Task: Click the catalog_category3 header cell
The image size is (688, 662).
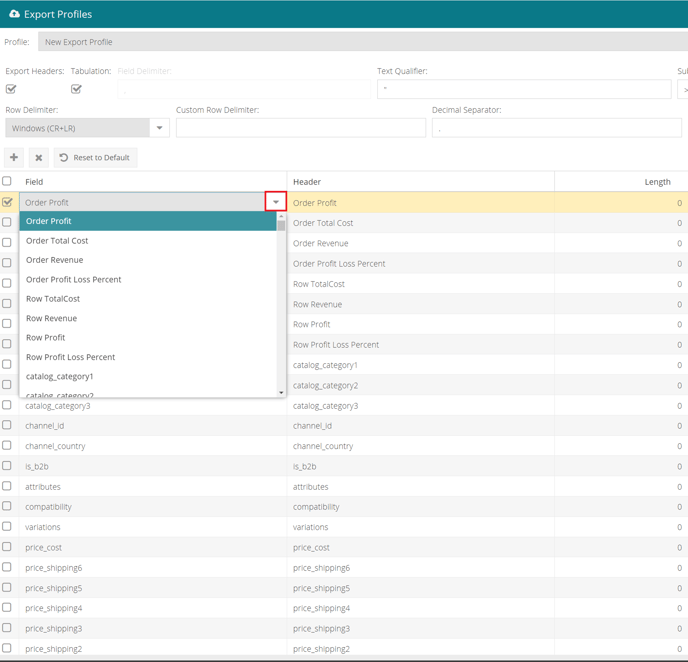Action: point(420,406)
